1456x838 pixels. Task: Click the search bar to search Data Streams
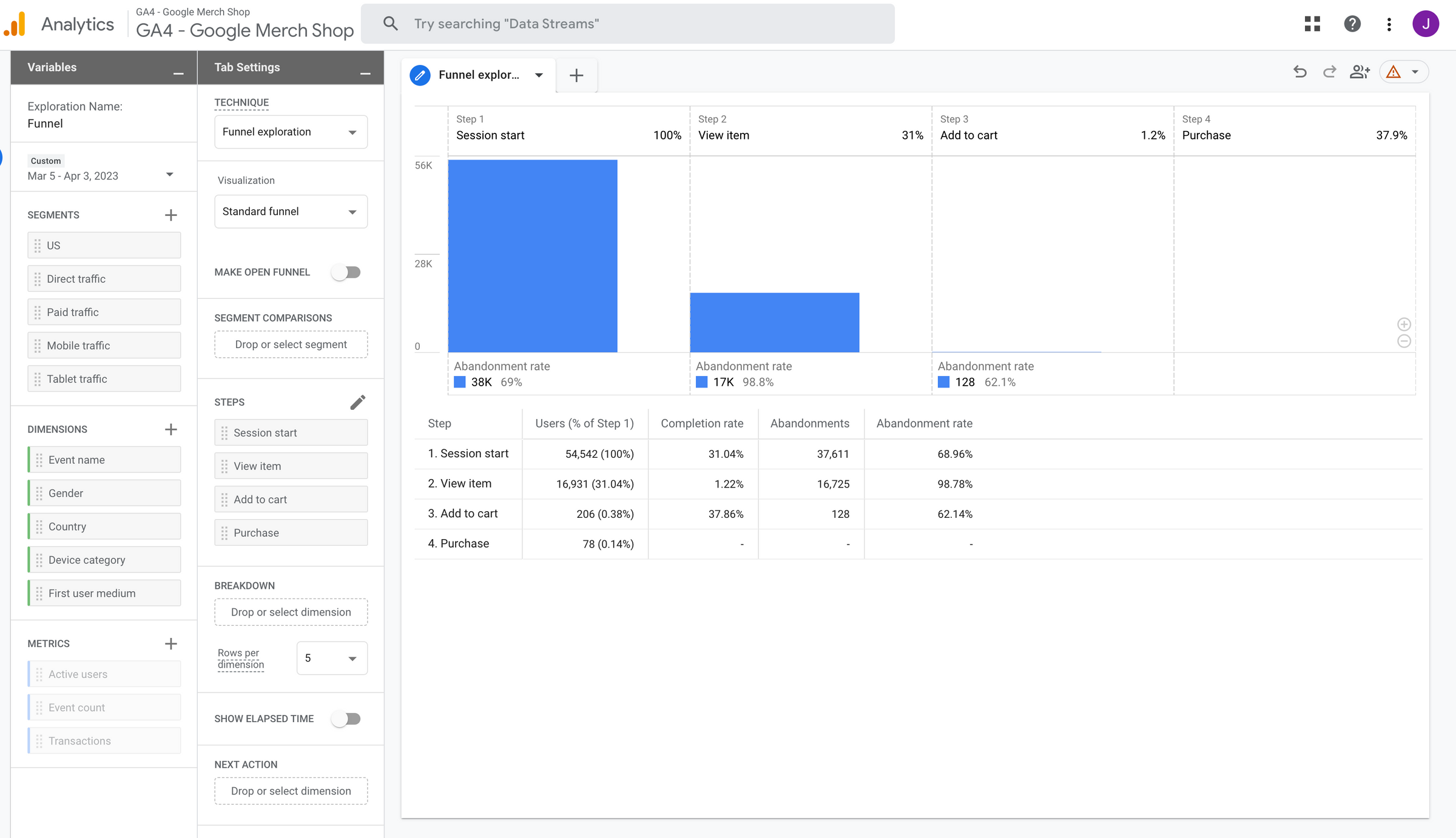[628, 24]
